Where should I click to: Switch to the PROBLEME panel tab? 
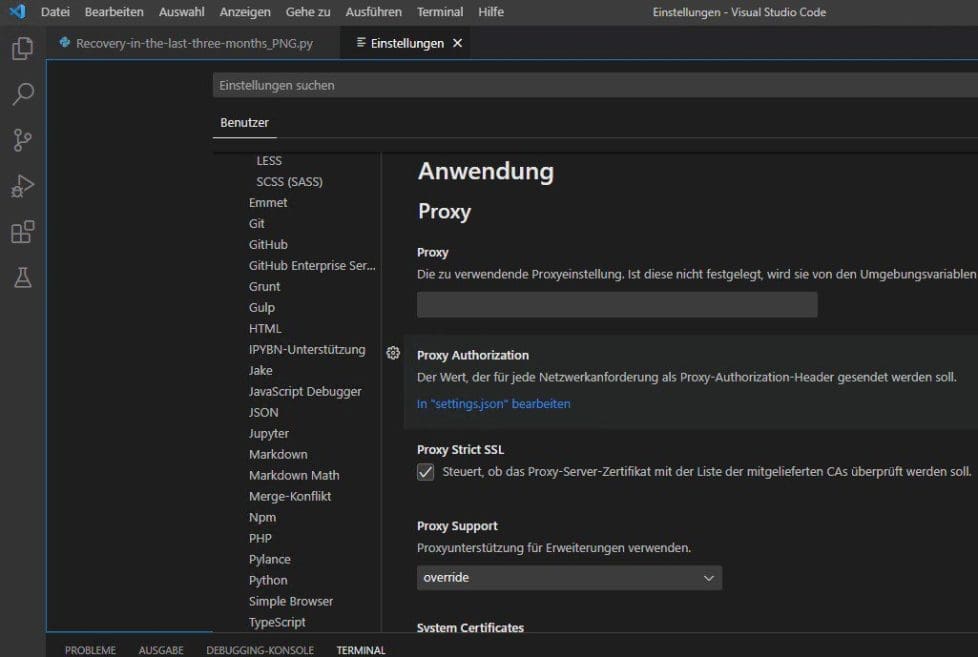90,650
